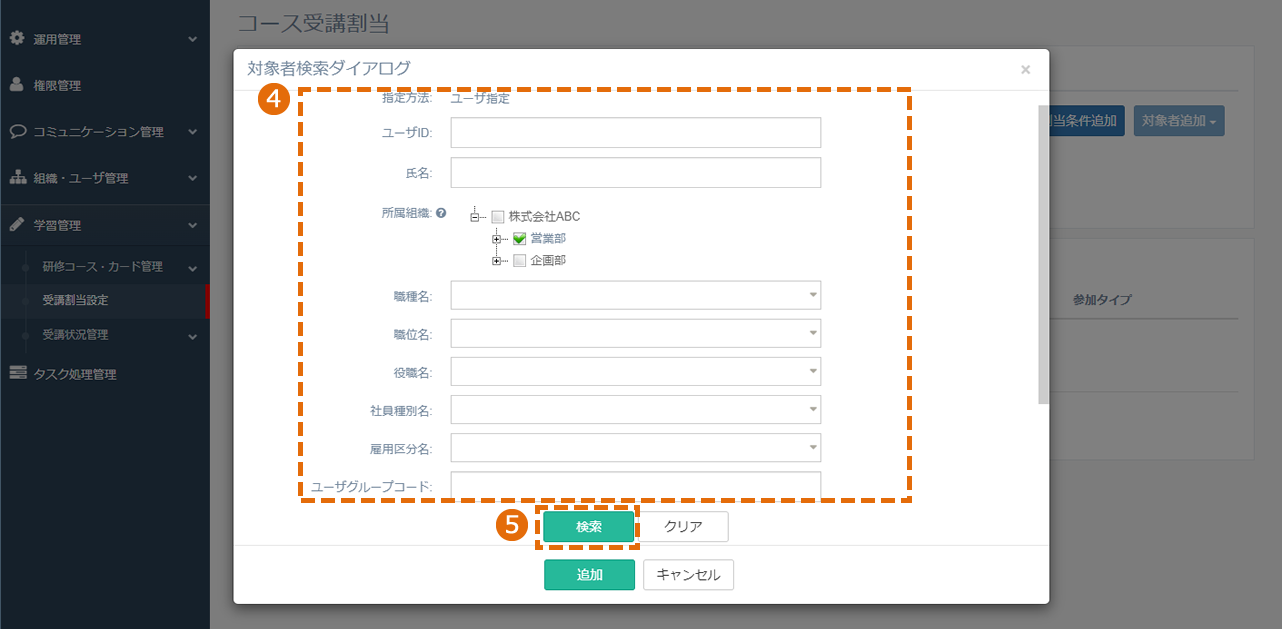Screen dimensions: 1282x629
Task: Open the 職種名 dropdown
Action: click(636, 296)
